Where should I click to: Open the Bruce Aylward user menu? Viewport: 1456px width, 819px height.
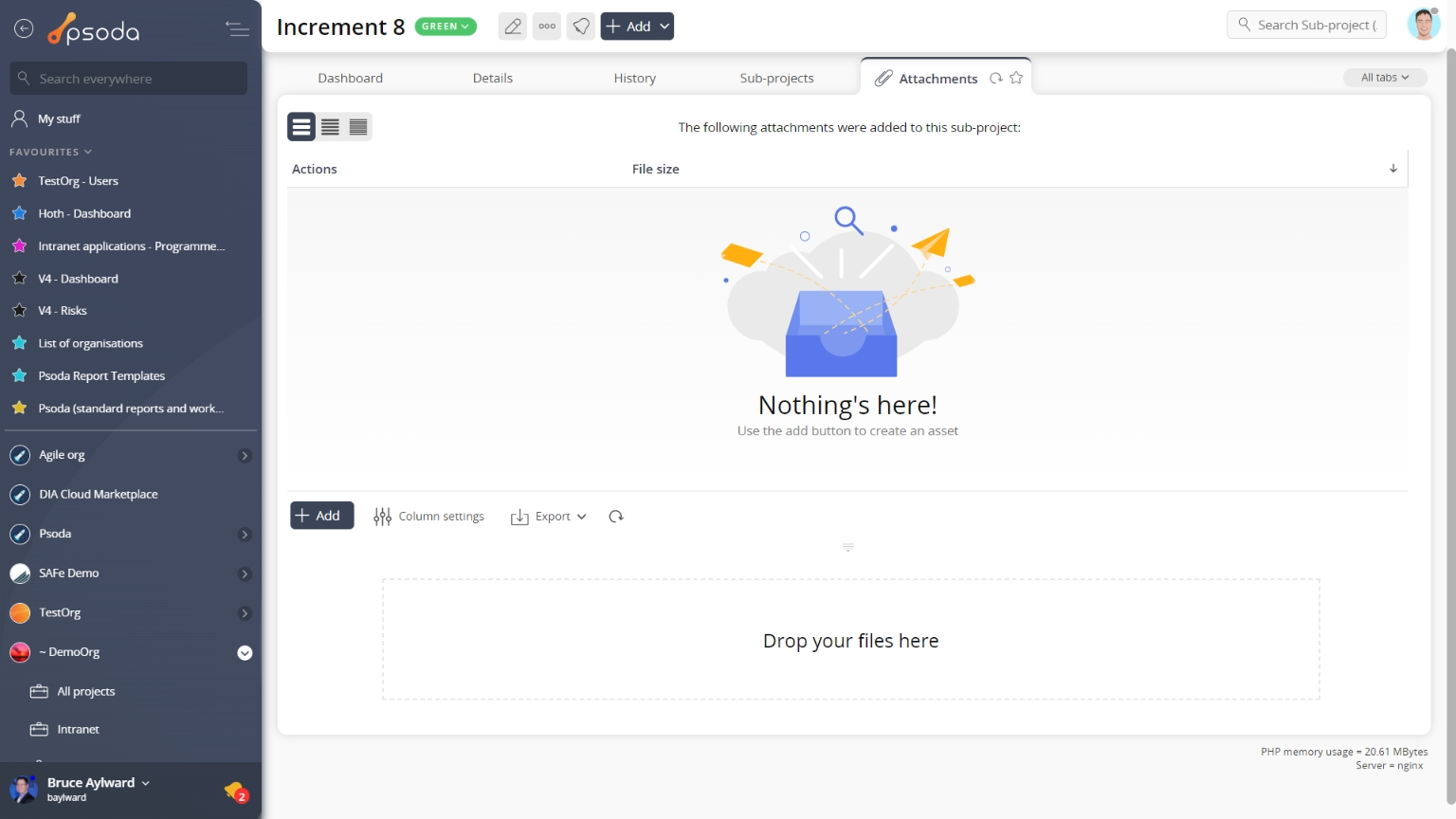click(99, 783)
